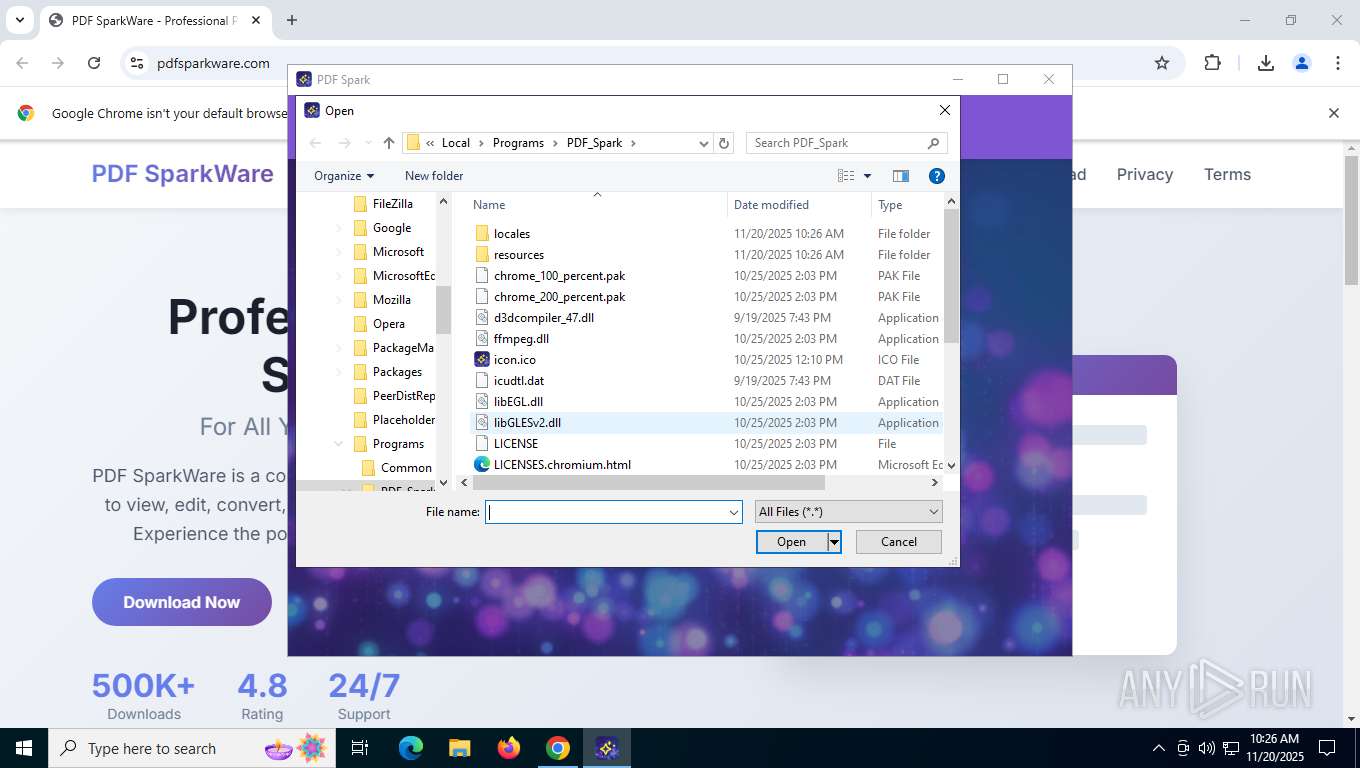Screen dimensions: 1360x768
Task: Click Programs in the breadcrumb path
Action: click(x=518, y=143)
